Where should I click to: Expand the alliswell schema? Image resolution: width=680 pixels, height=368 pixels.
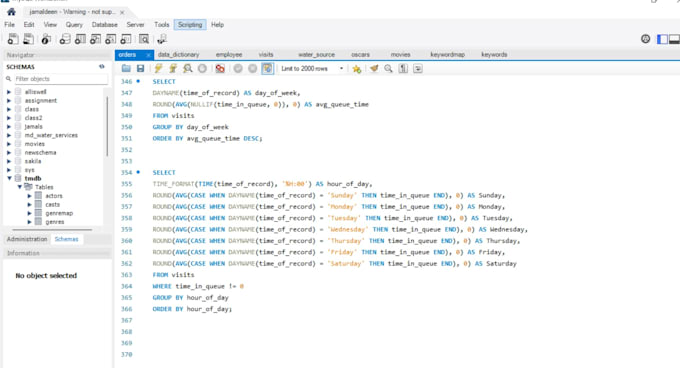(9, 92)
